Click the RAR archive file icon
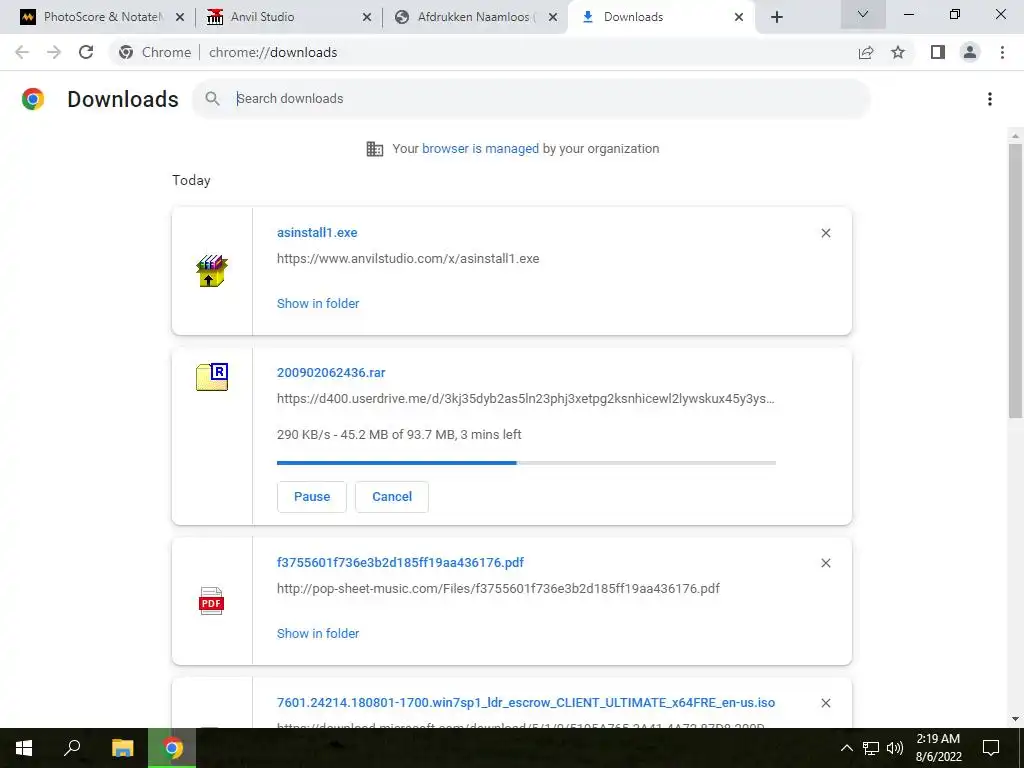 click(212, 377)
